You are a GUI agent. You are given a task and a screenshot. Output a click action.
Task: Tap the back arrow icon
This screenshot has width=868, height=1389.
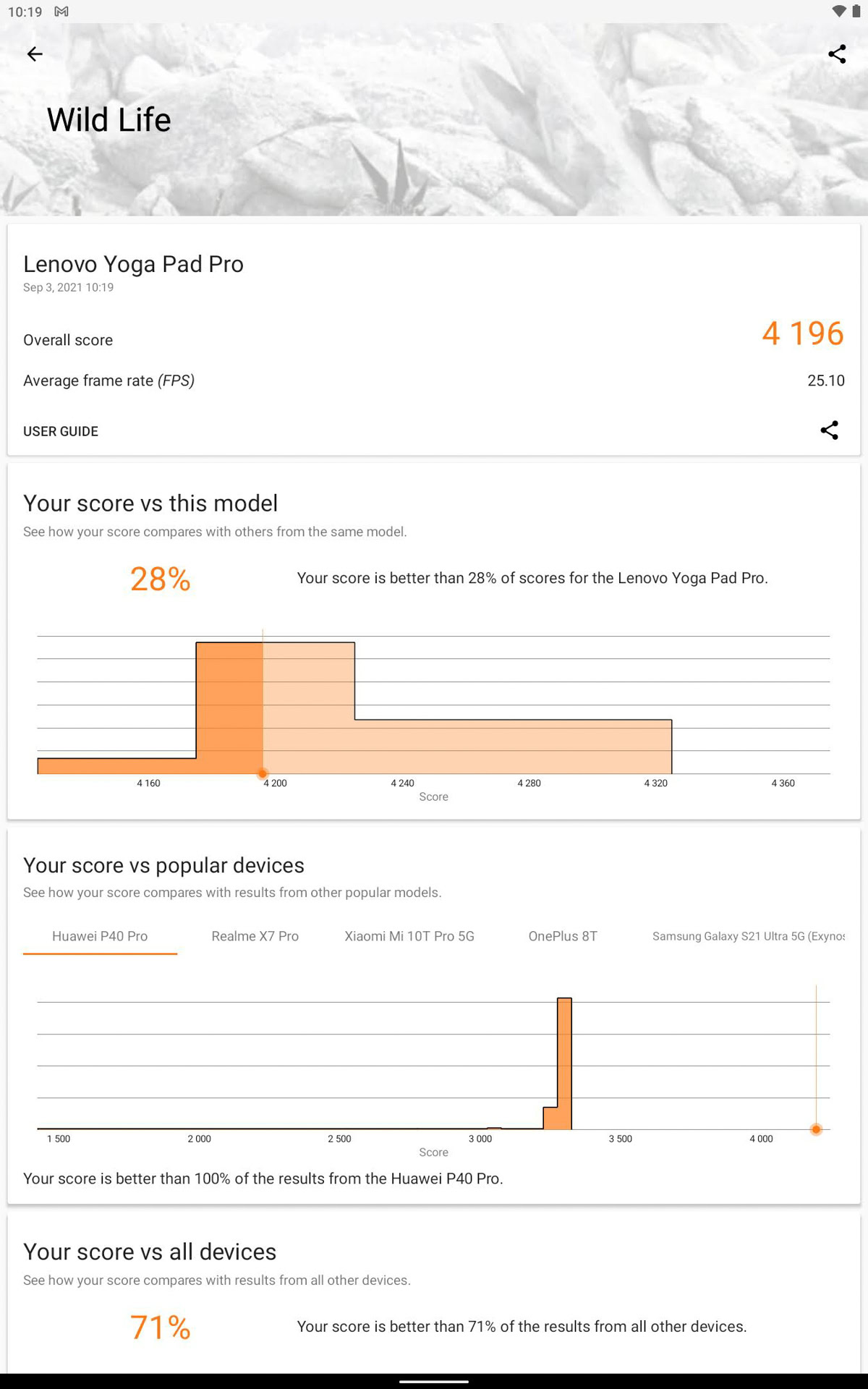point(35,54)
